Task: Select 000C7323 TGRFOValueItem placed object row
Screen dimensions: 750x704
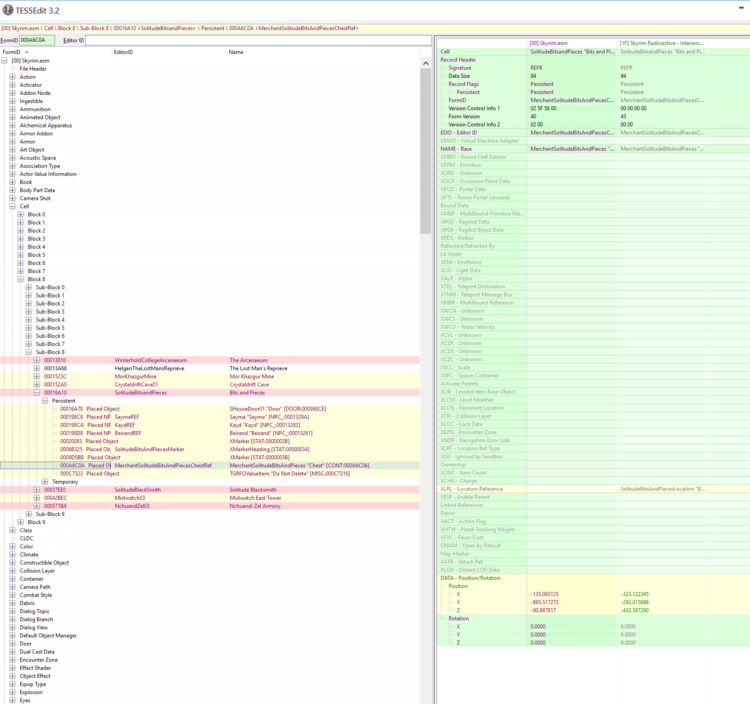Action: (210, 473)
